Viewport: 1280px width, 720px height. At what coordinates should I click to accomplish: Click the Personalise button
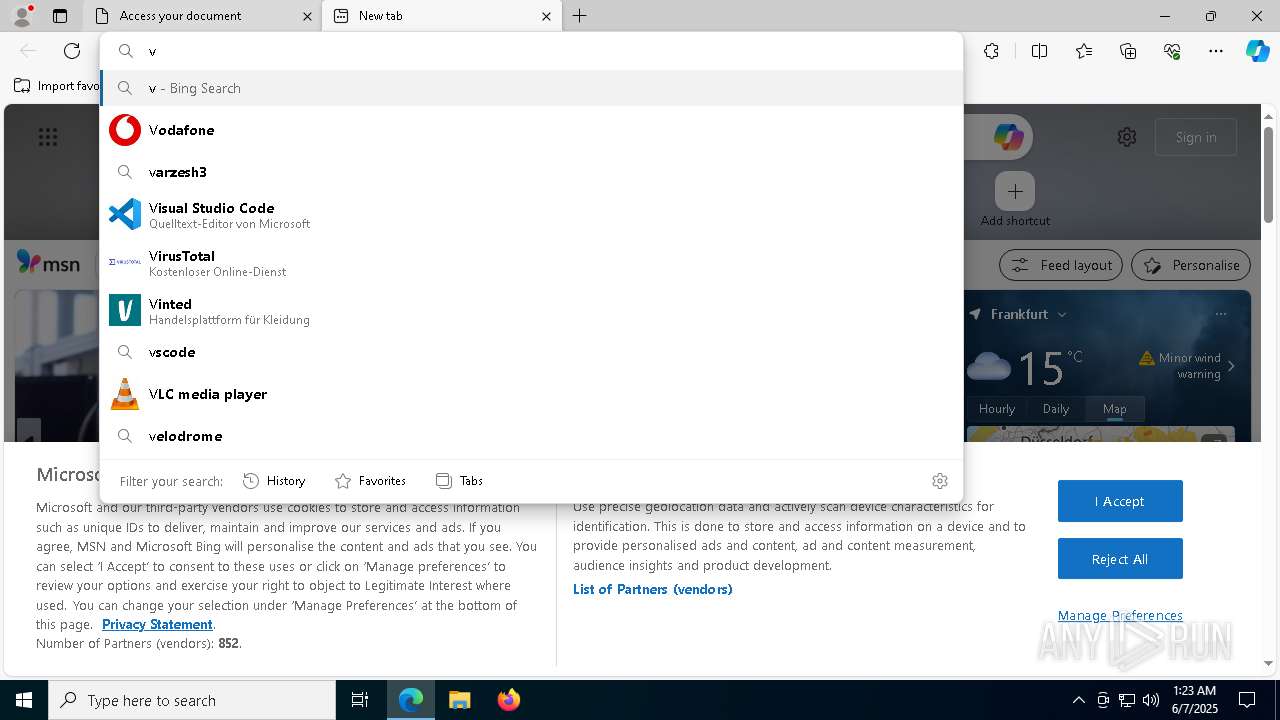(x=1191, y=265)
